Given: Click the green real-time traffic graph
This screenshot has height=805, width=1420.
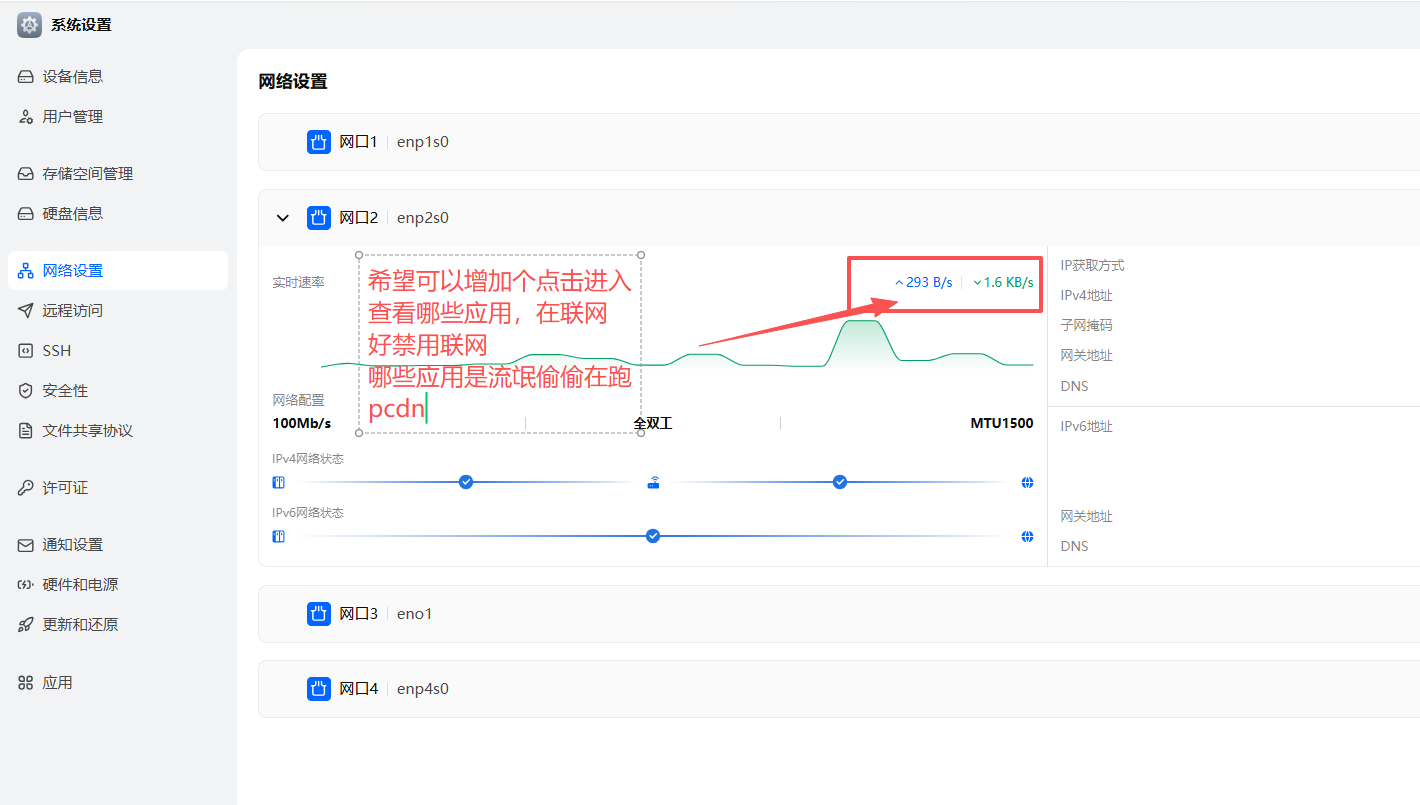Looking at the screenshot, I should (x=677, y=344).
